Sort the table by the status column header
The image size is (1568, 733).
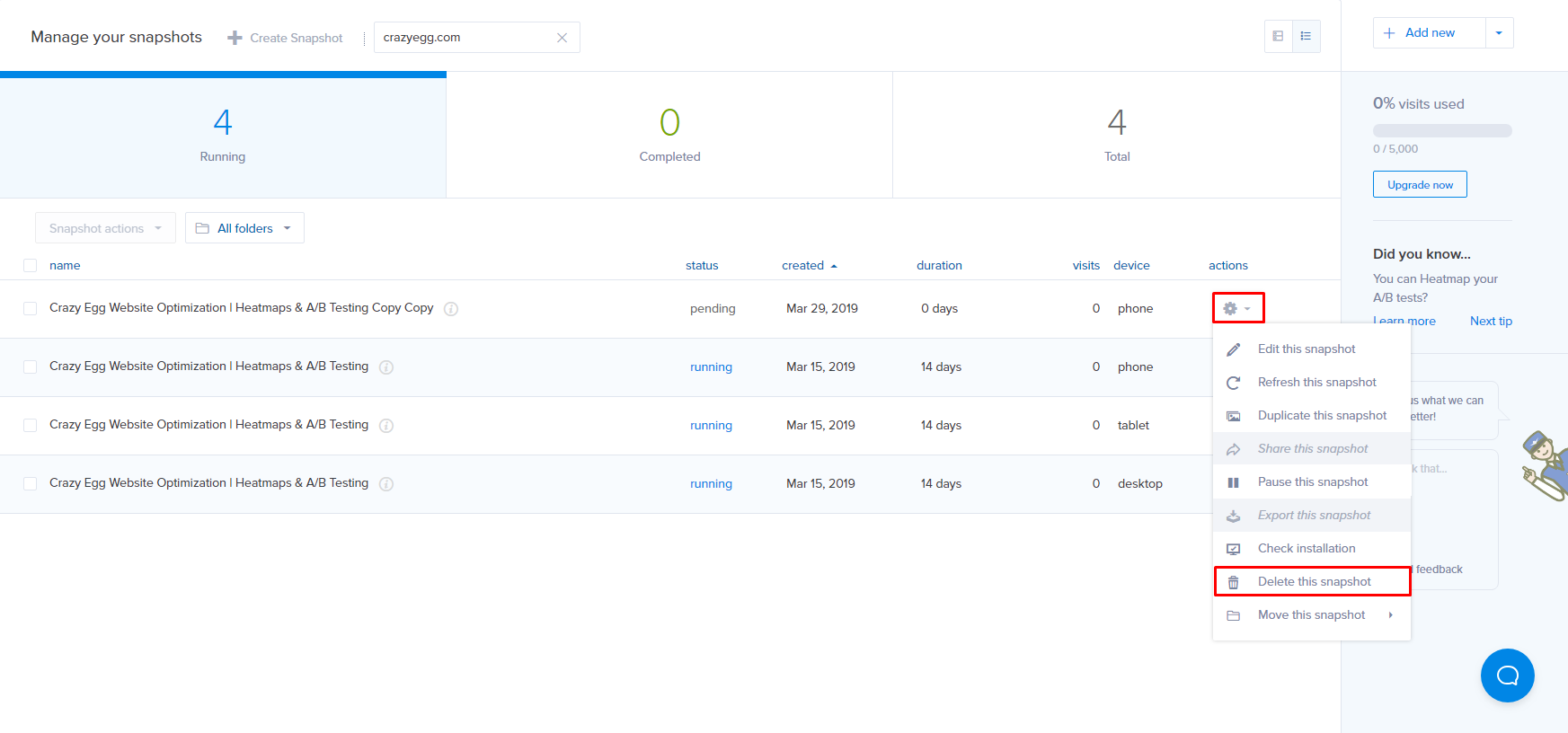[x=702, y=266]
